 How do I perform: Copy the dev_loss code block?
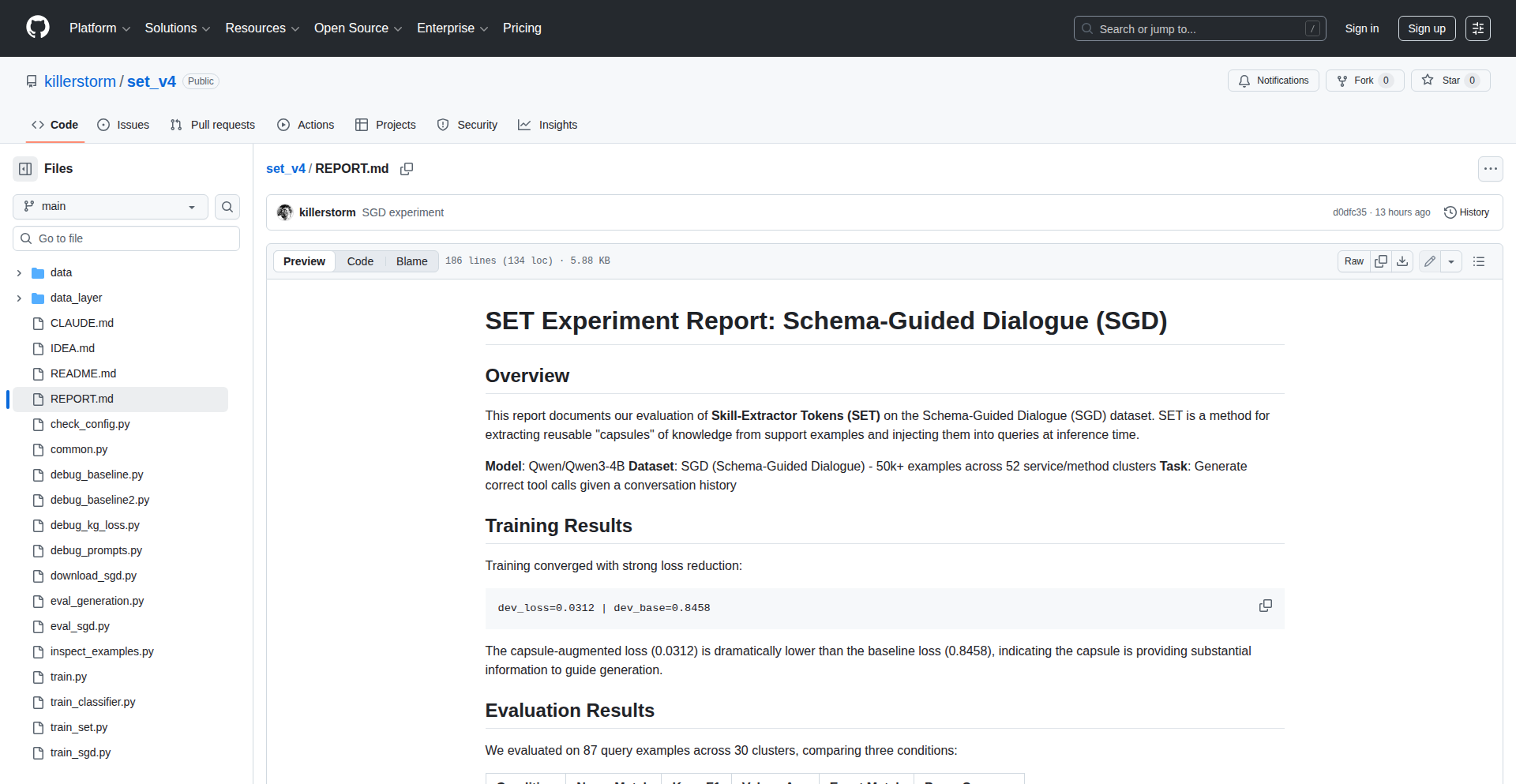coord(1265,606)
